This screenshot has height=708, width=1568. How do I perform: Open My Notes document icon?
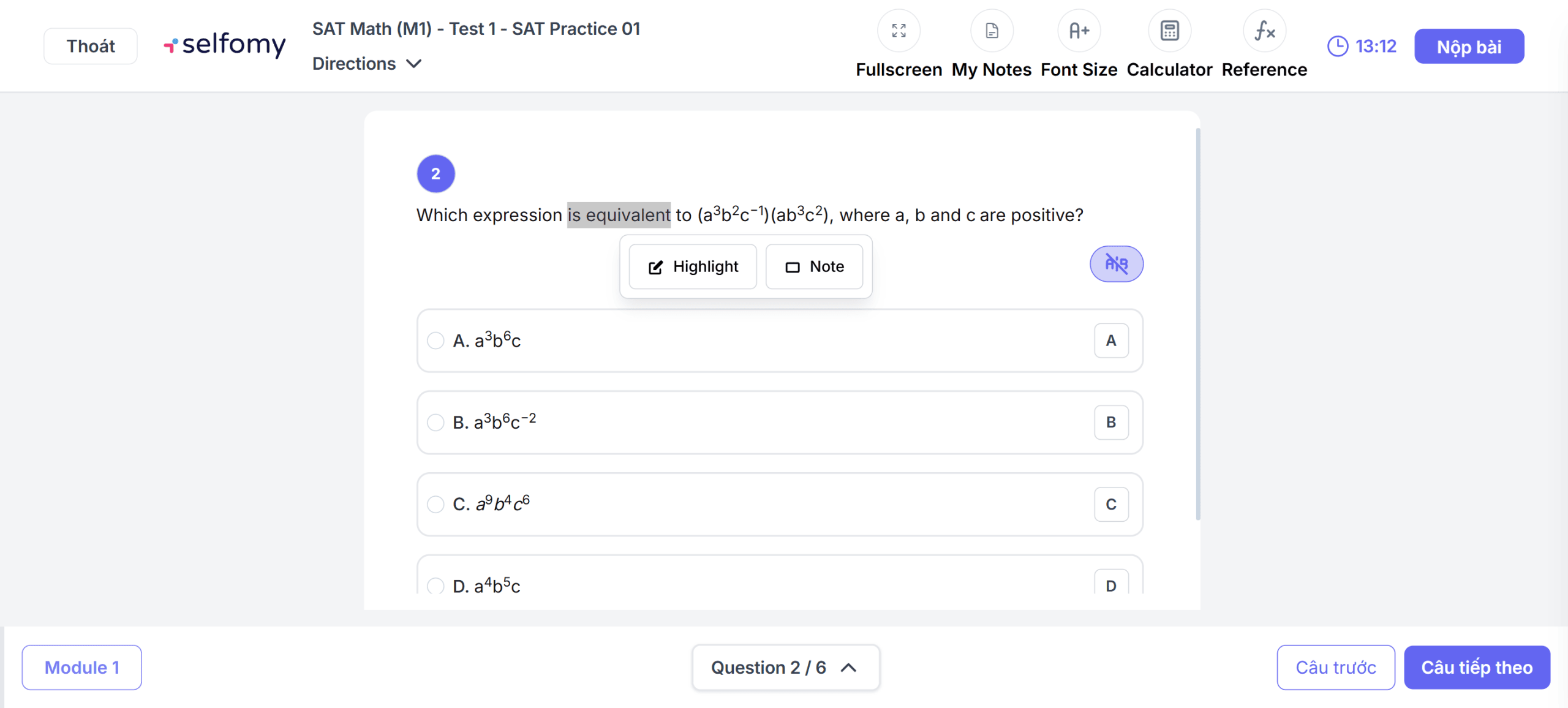click(992, 31)
